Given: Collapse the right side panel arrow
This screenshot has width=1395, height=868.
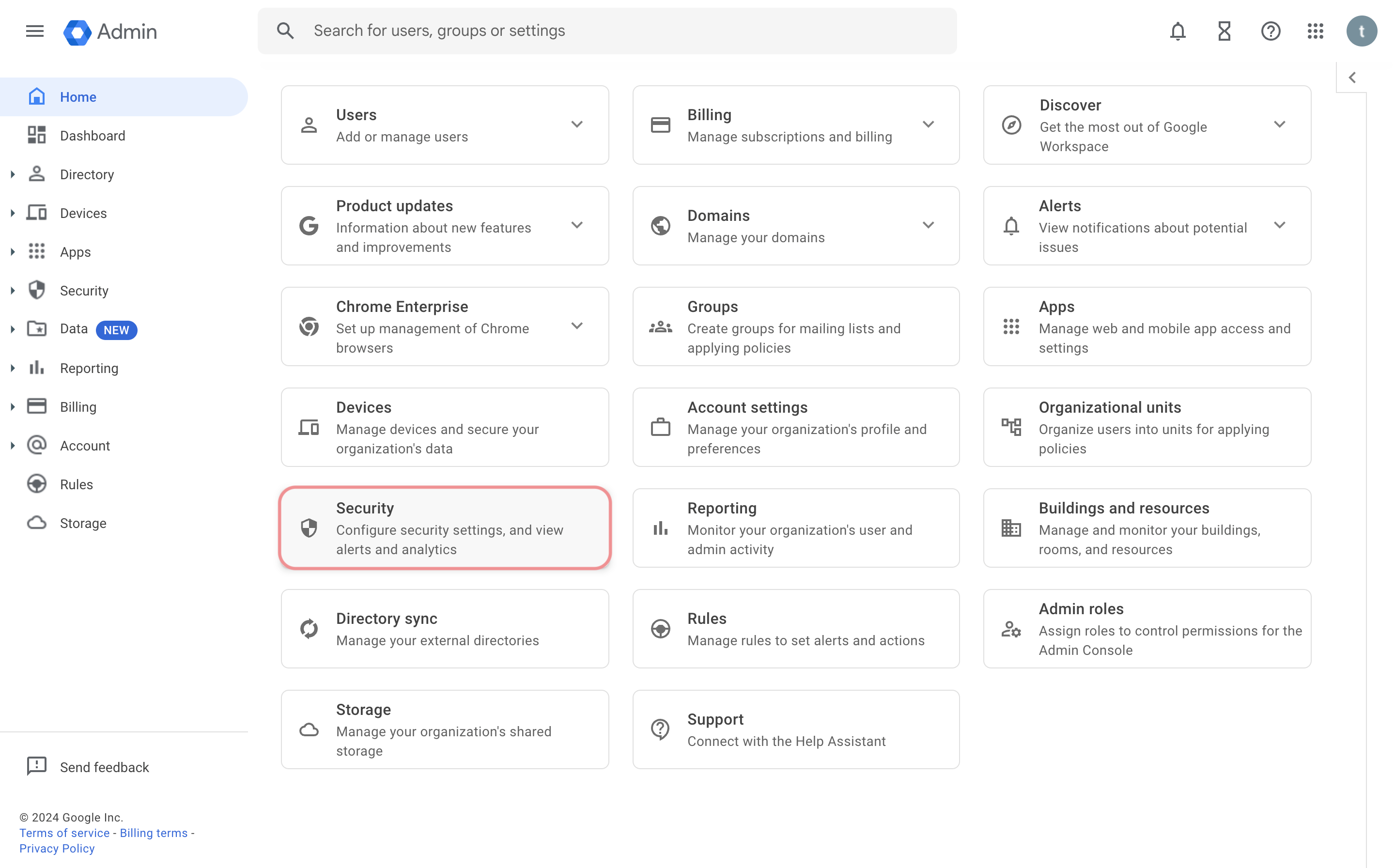Looking at the screenshot, I should [x=1352, y=77].
